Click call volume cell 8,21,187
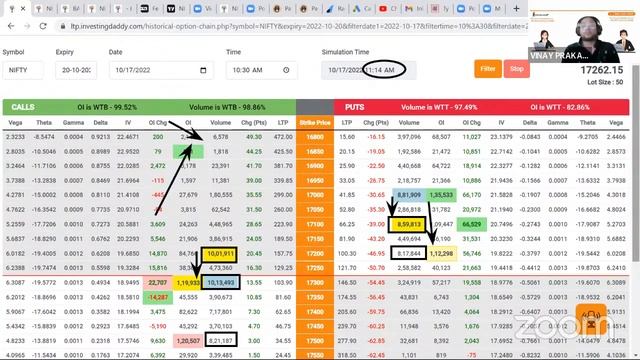This screenshot has width=640, height=360. (x=221, y=340)
